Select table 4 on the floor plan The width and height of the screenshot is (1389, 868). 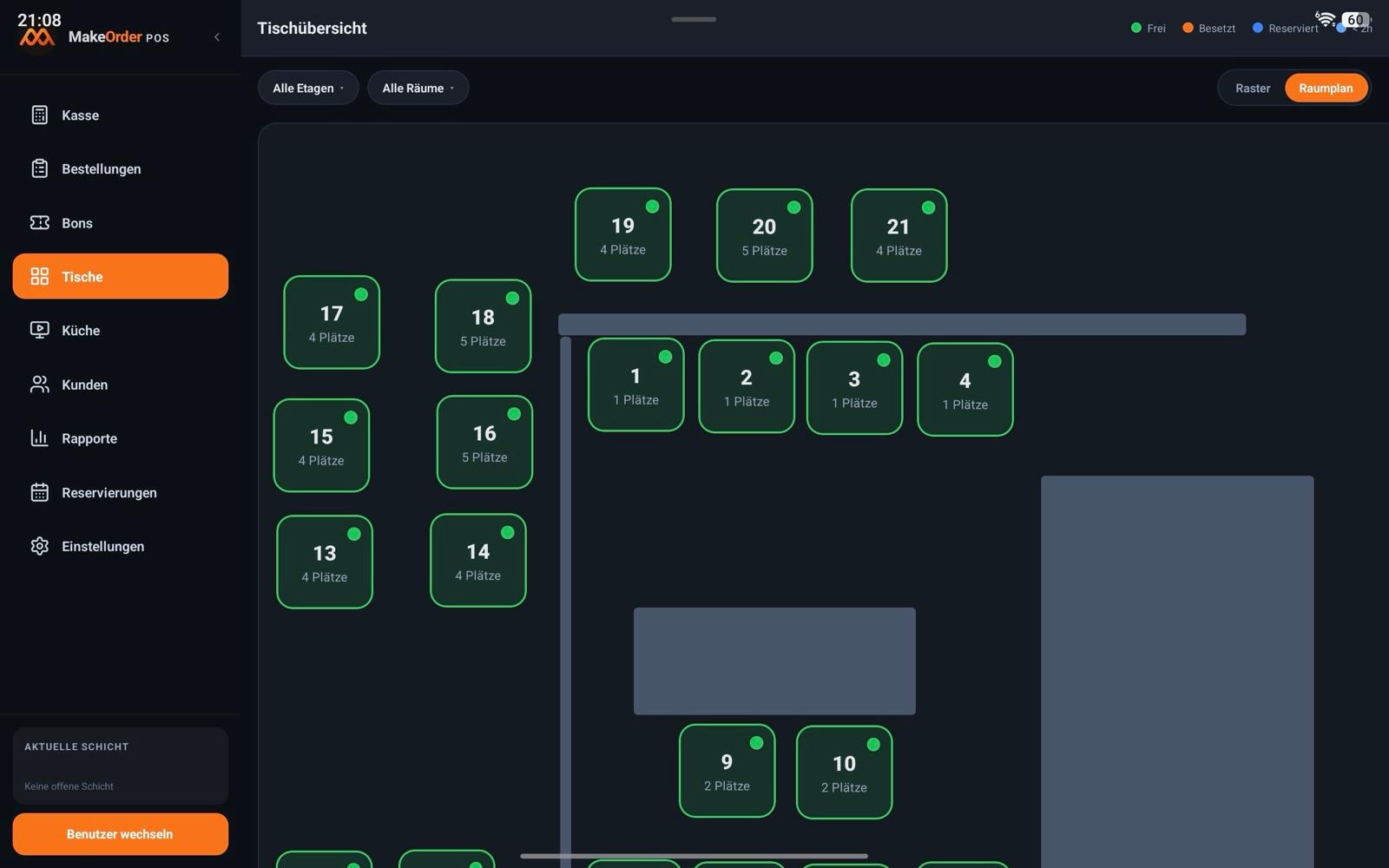click(x=965, y=389)
